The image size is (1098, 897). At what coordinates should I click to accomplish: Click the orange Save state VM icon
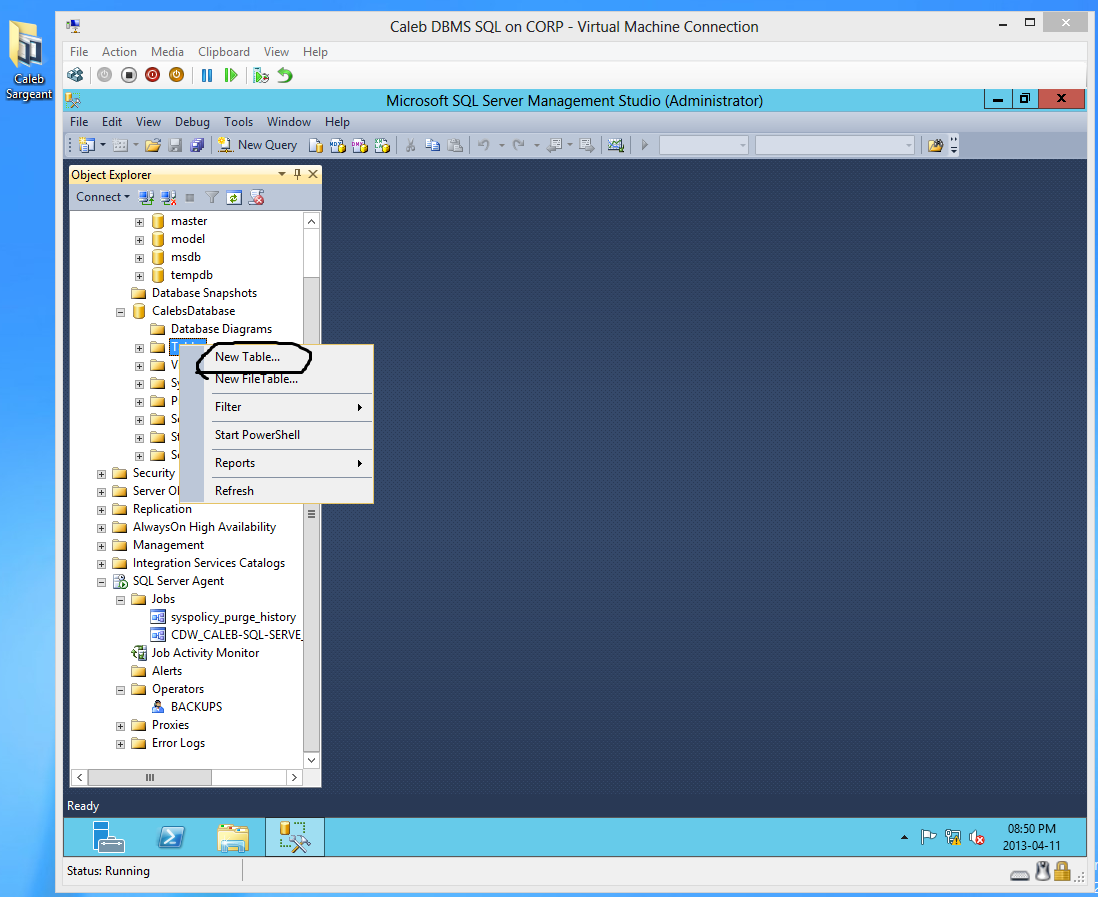pyautogui.click(x=176, y=75)
